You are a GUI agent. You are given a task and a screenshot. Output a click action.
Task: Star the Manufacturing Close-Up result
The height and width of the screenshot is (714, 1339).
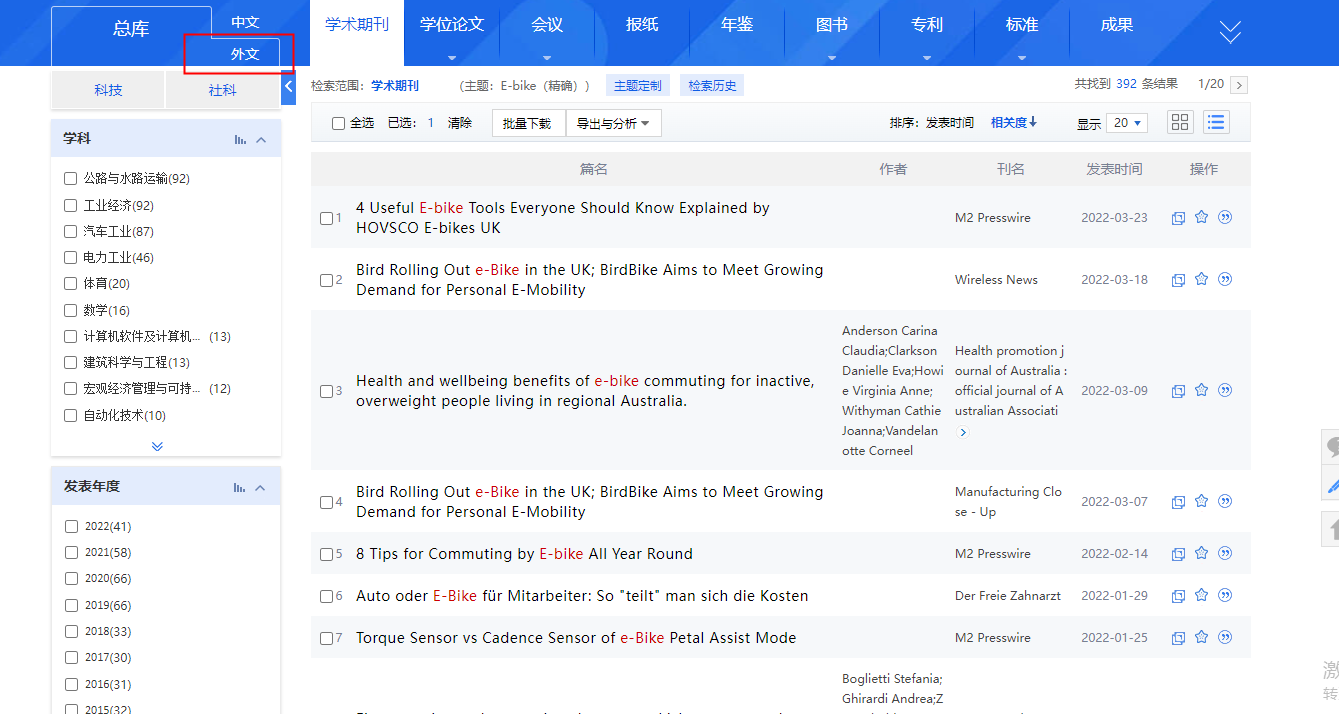(x=1202, y=501)
